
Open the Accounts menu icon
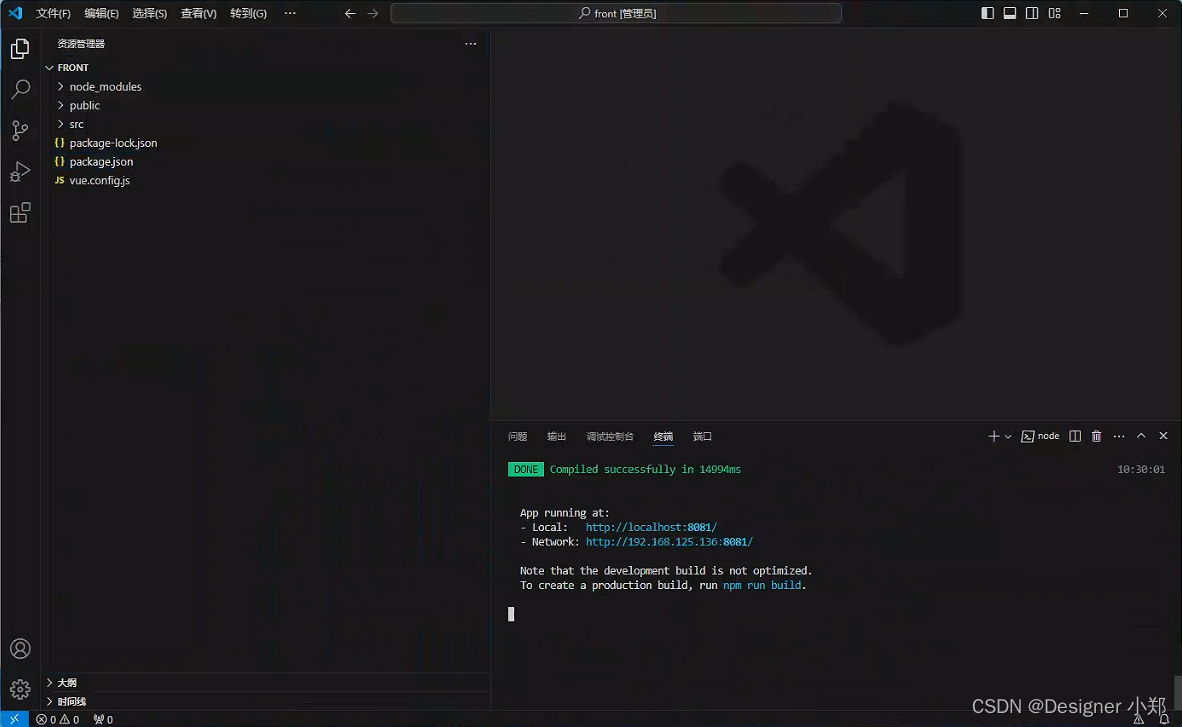(20, 649)
